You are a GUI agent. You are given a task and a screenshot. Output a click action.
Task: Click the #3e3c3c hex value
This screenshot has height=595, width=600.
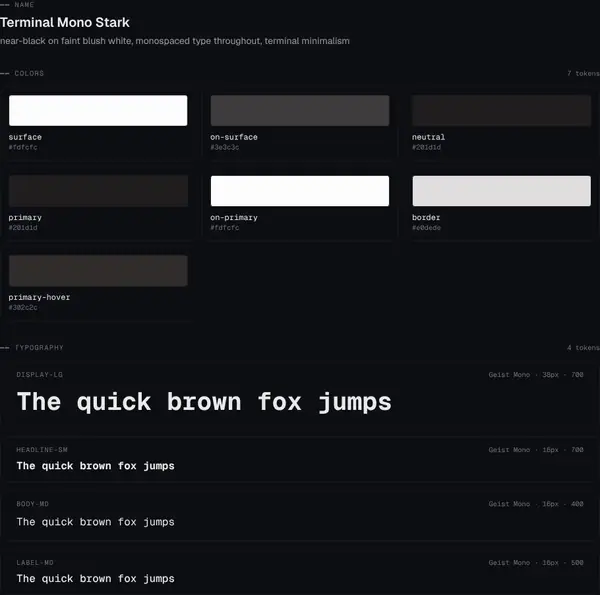tap(225, 147)
